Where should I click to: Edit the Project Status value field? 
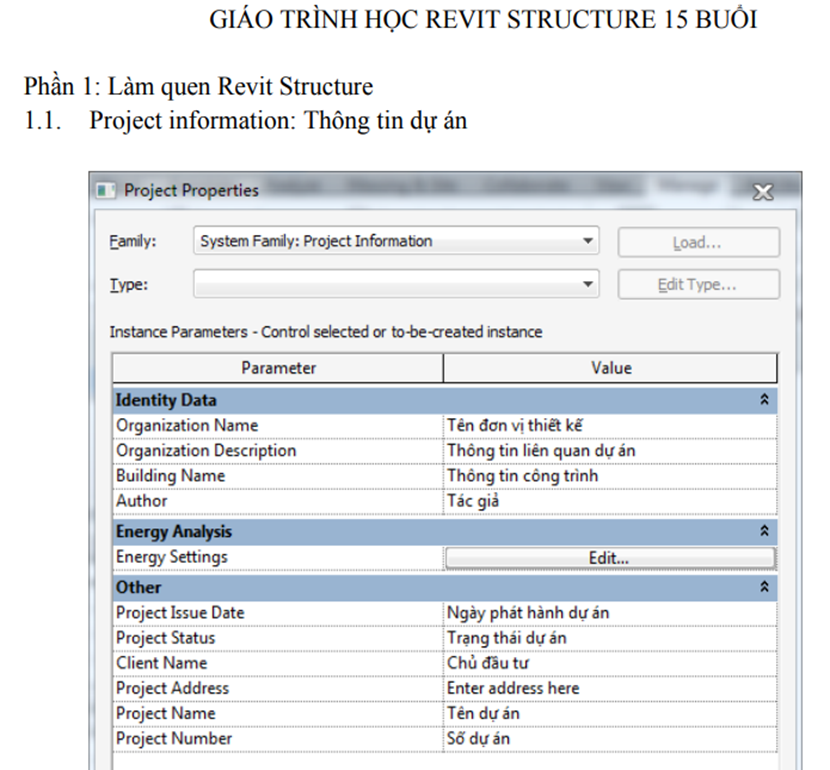pyautogui.click(x=610, y=638)
